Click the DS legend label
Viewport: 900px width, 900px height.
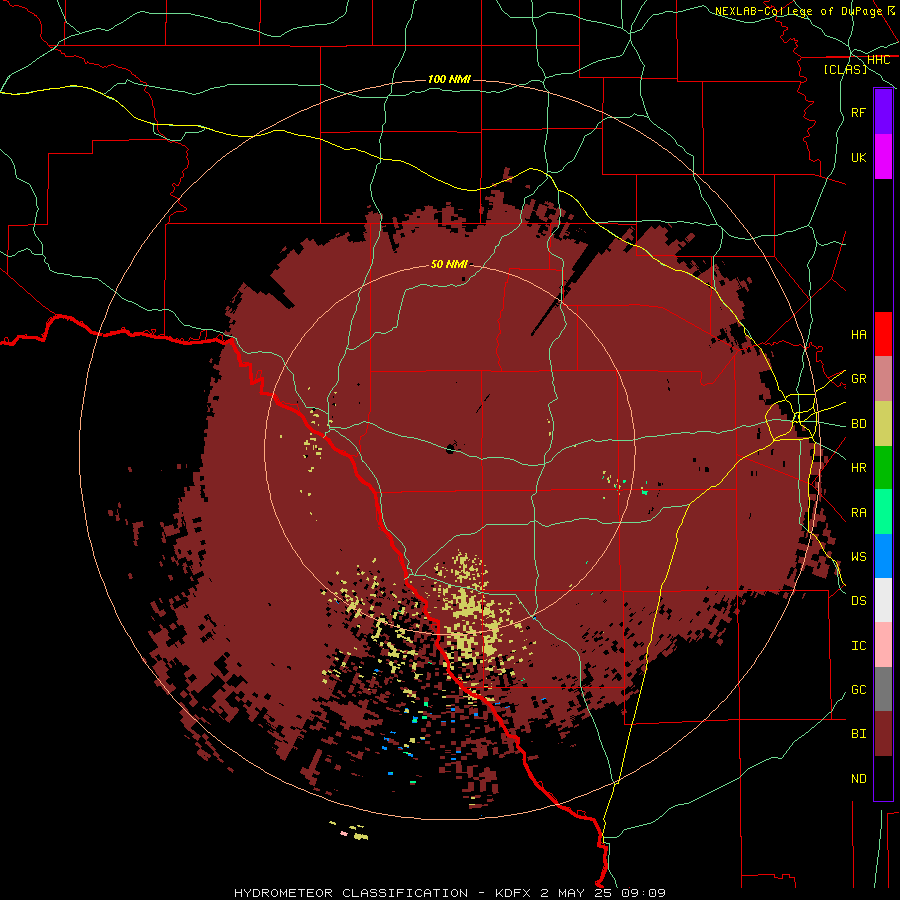(858, 601)
